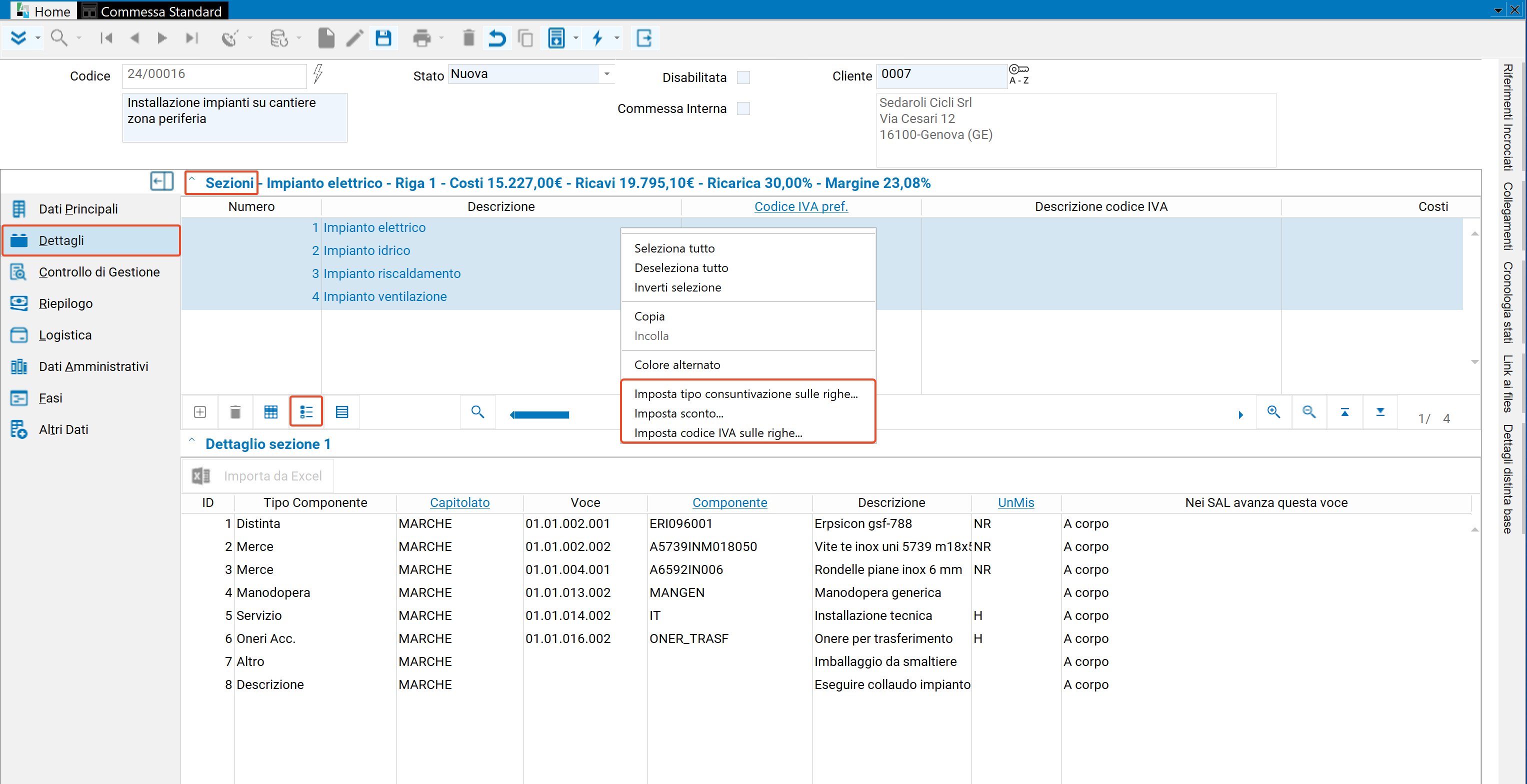Open the Dettagli sidebar section

tap(90, 240)
